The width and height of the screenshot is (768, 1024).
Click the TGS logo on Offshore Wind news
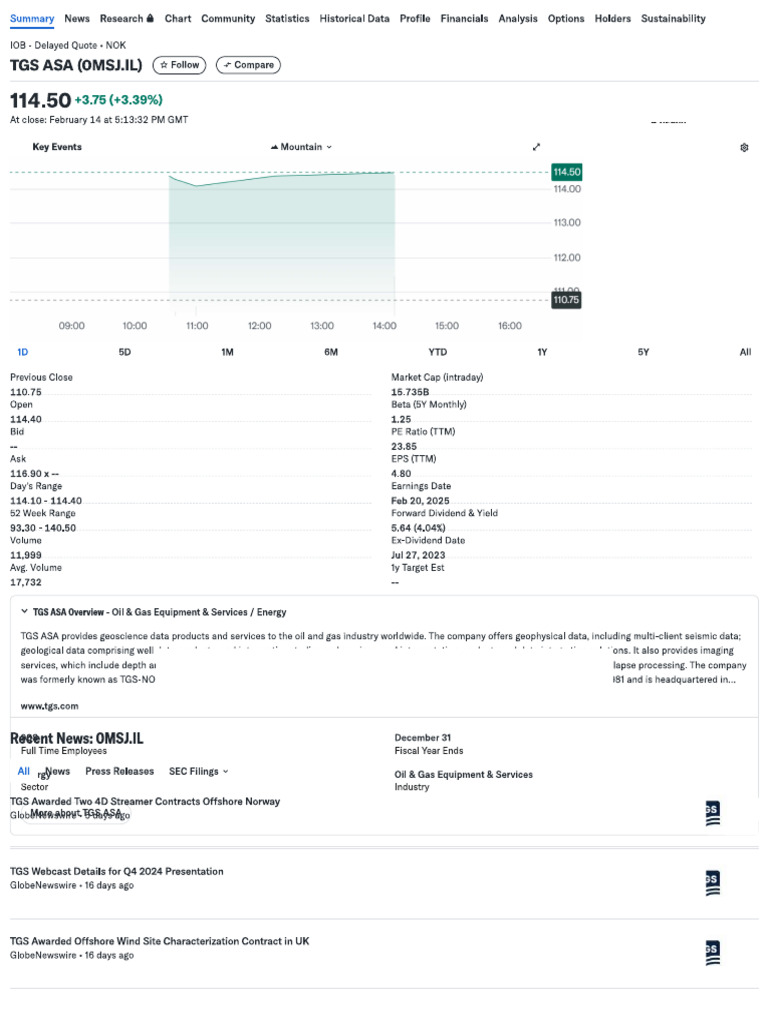click(712, 953)
